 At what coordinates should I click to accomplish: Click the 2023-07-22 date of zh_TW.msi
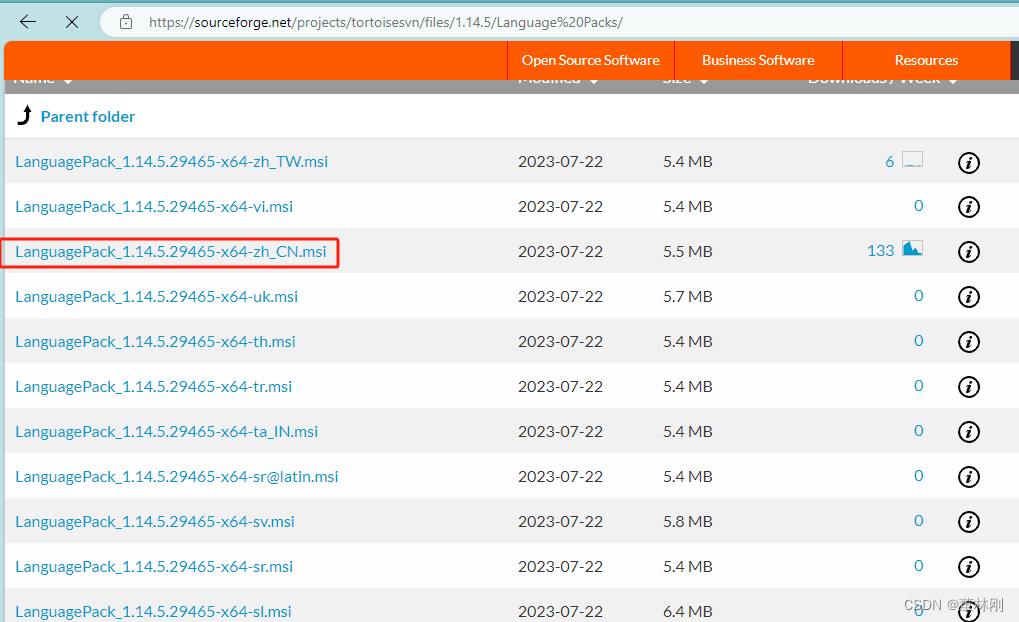[x=560, y=161]
